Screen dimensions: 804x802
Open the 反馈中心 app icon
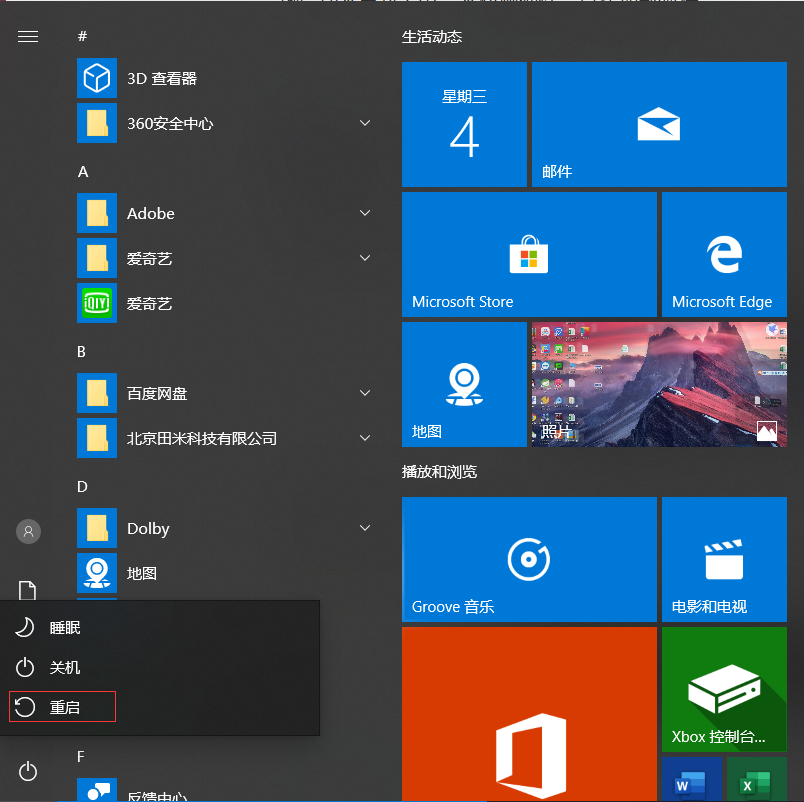(x=97, y=790)
